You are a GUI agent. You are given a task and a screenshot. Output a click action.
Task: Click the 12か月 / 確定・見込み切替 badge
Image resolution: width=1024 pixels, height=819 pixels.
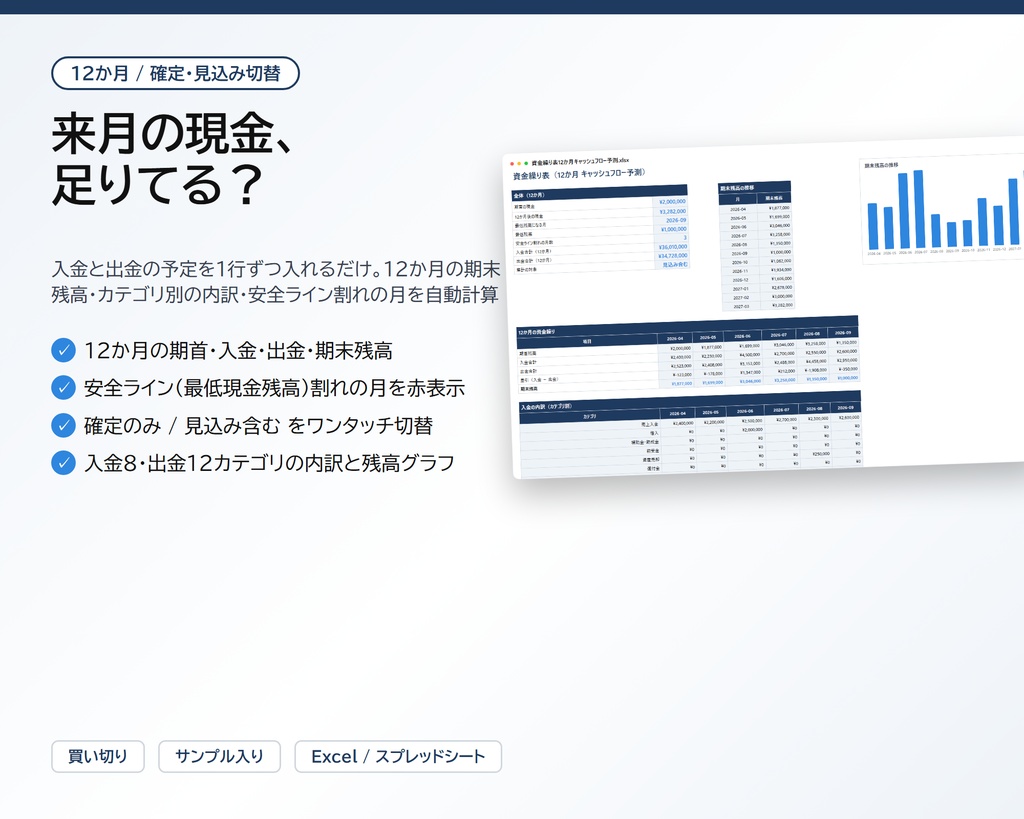click(175, 73)
